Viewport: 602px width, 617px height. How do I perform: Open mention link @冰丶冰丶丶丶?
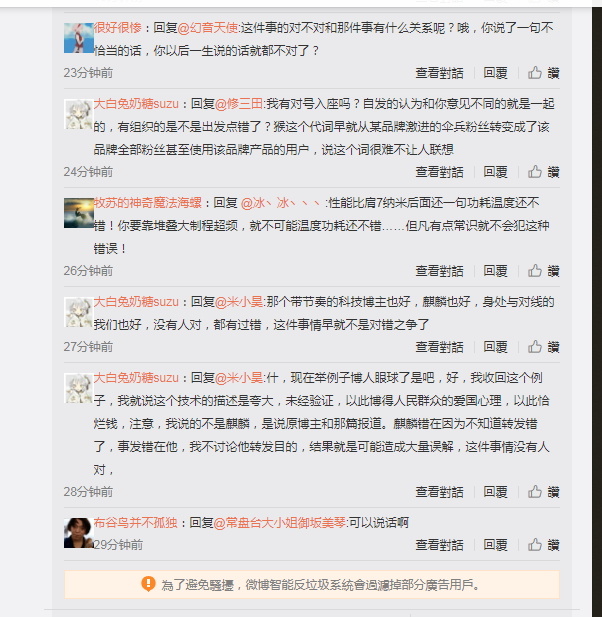(x=283, y=203)
